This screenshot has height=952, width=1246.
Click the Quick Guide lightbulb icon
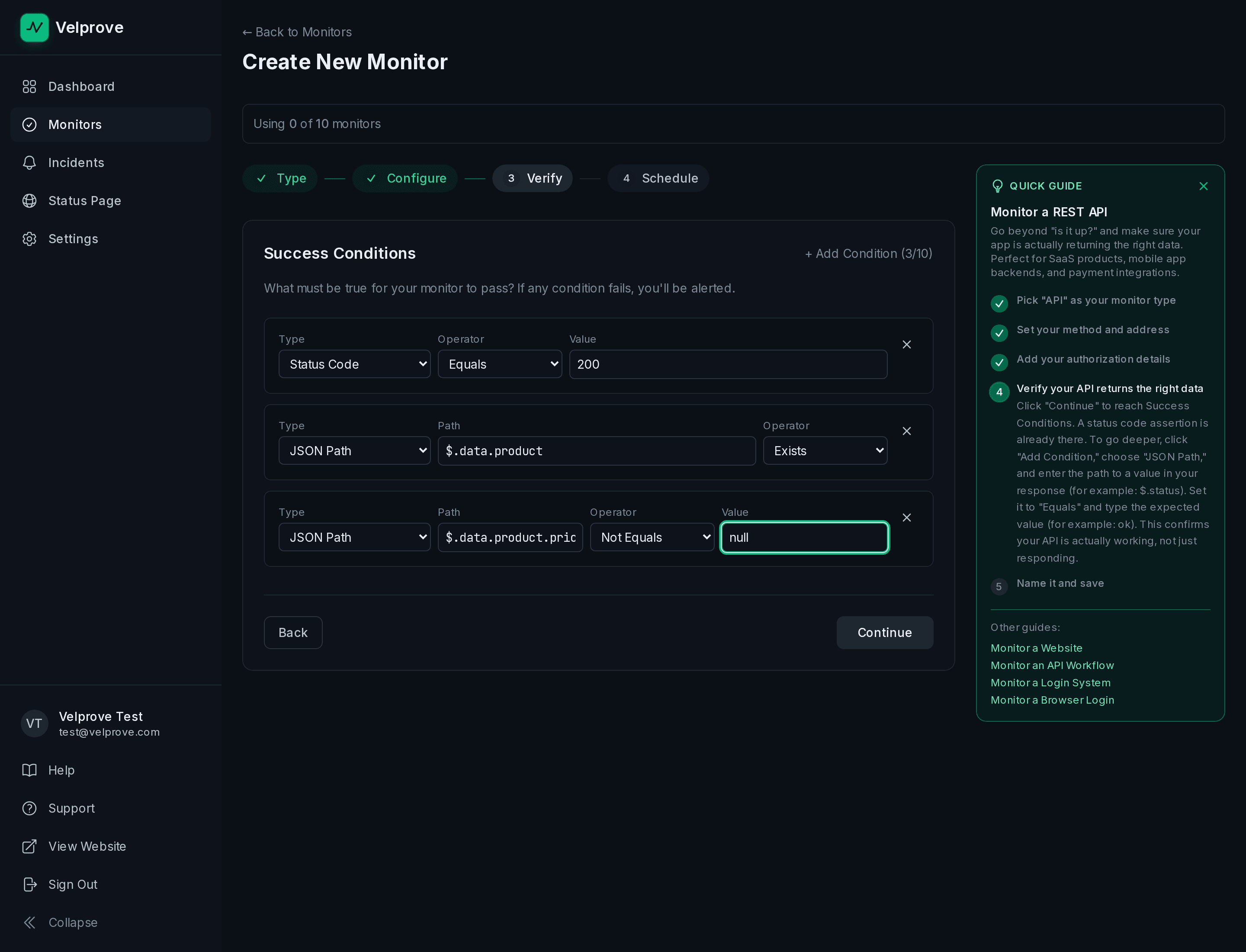click(x=997, y=187)
